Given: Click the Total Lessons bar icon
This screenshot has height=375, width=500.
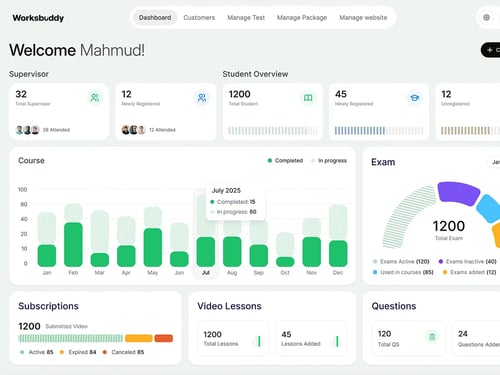Looking at the screenshot, I should (258, 341).
